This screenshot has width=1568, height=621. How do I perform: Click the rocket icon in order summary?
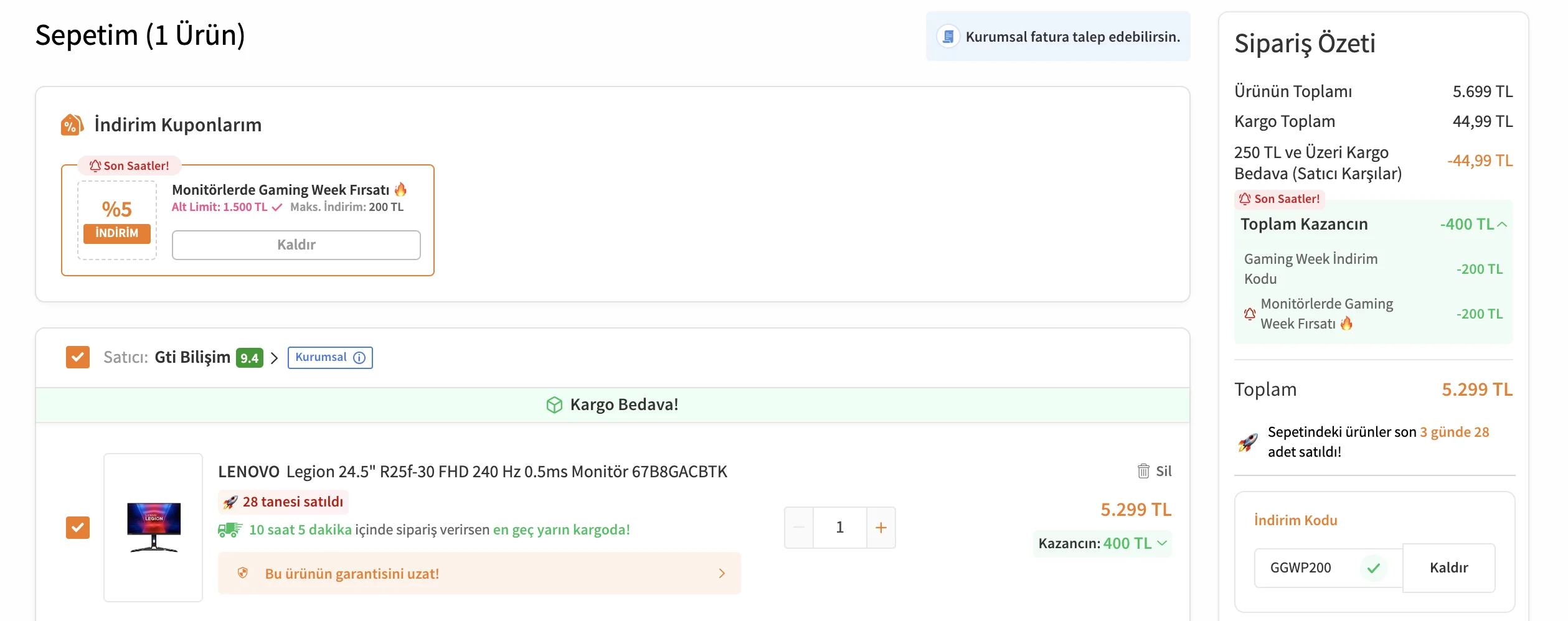click(1248, 442)
